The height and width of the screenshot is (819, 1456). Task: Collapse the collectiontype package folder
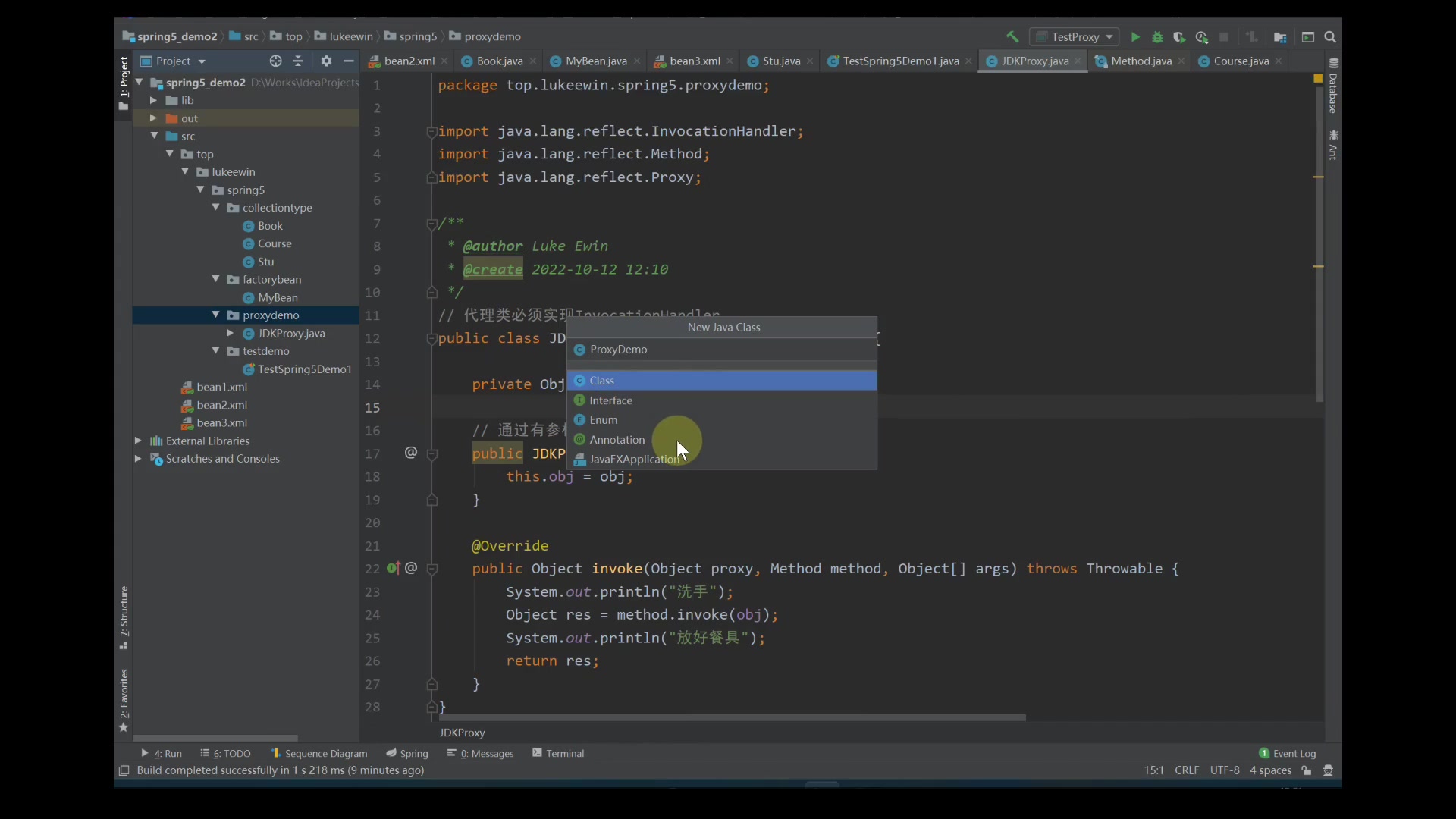click(216, 207)
